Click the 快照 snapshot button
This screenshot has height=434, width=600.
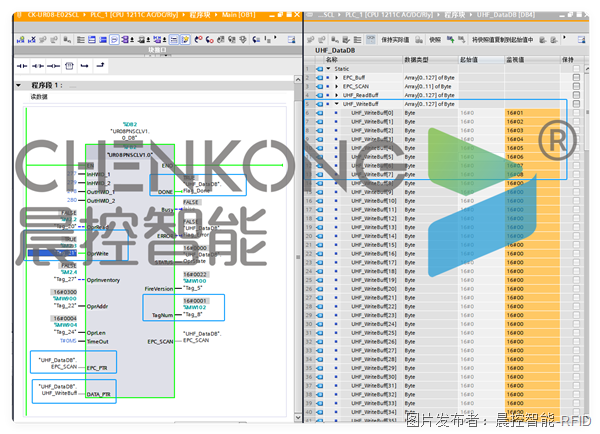point(435,40)
